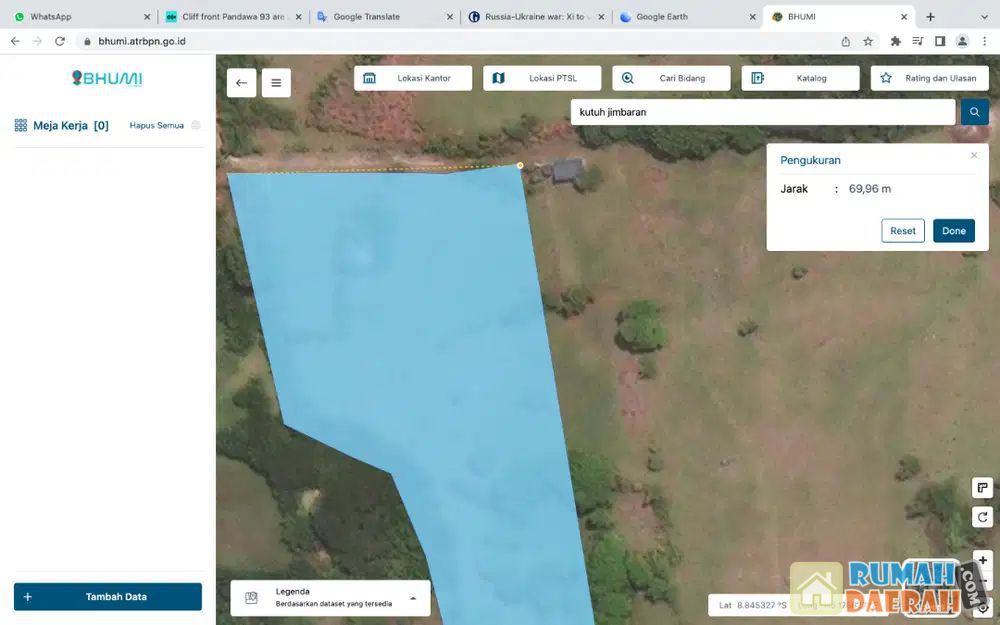Zoom in with the plus button
Image resolution: width=1000 pixels, height=625 pixels.
982,560
